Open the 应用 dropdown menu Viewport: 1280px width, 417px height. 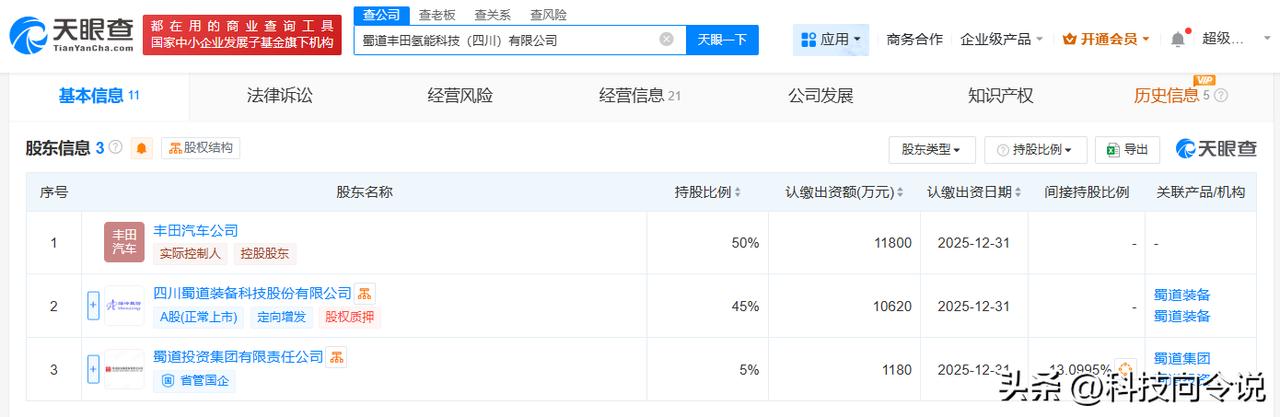(x=831, y=39)
